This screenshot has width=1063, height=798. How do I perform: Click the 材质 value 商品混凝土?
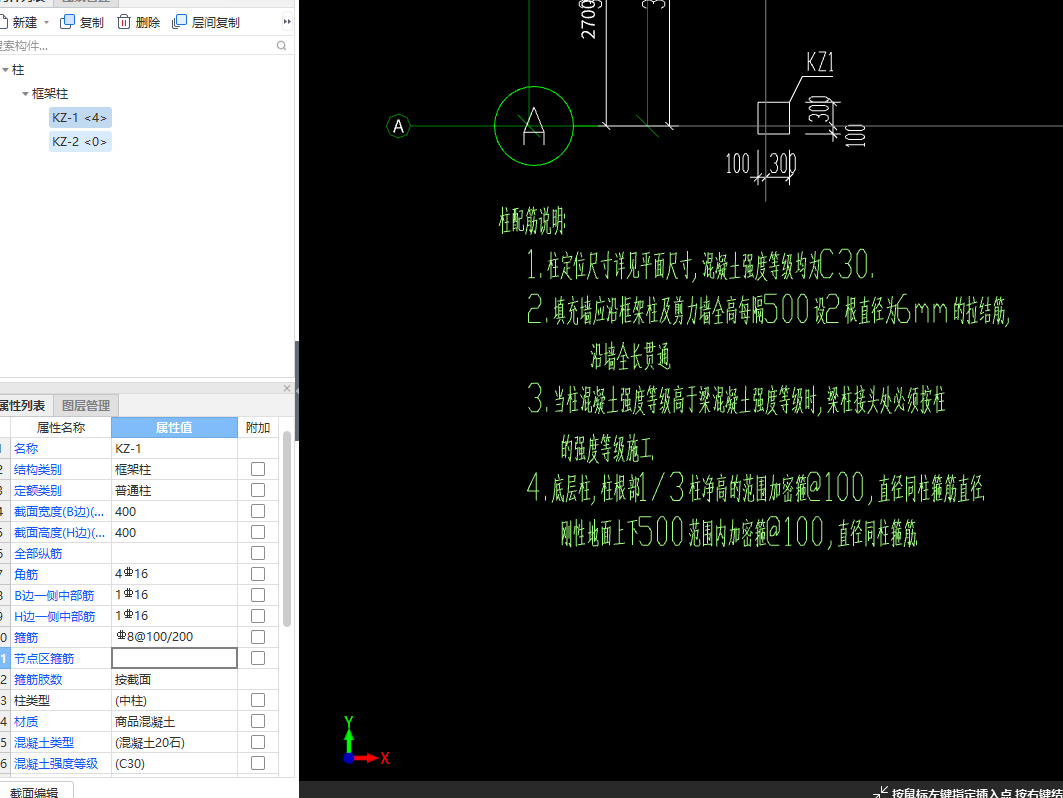pos(174,721)
